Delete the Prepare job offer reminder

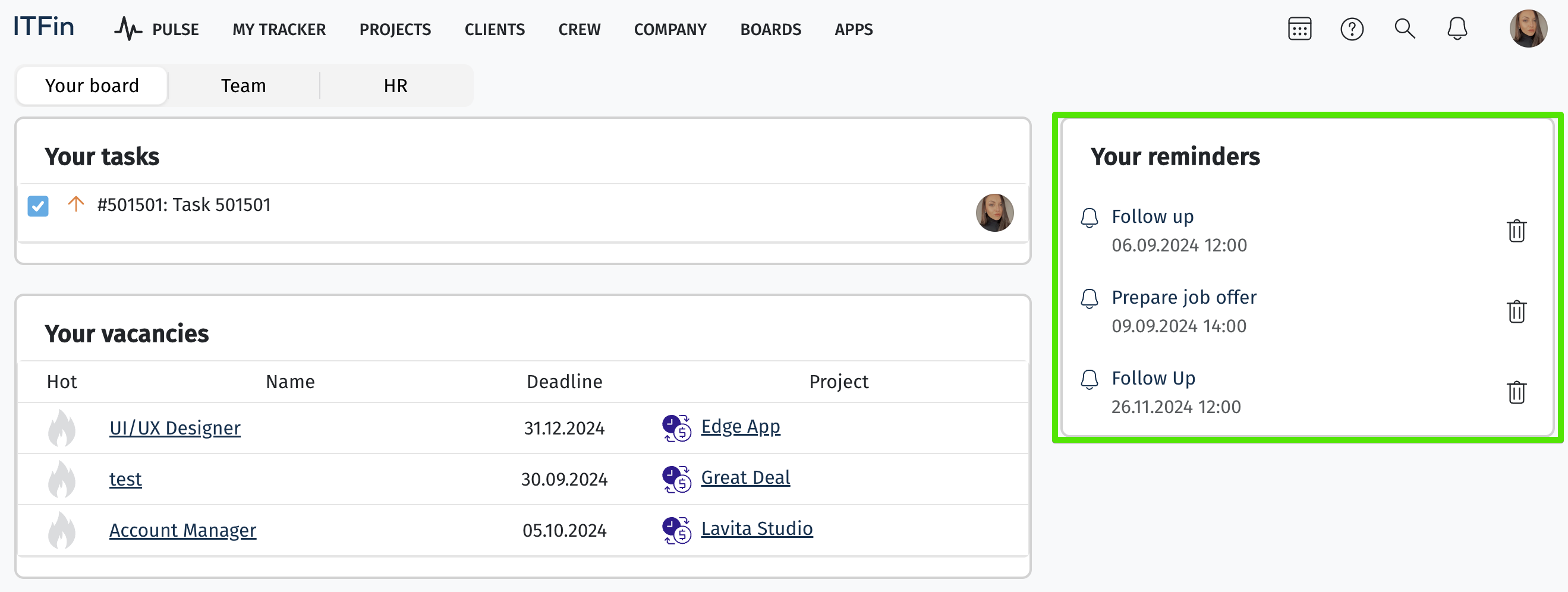click(x=1516, y=311)
